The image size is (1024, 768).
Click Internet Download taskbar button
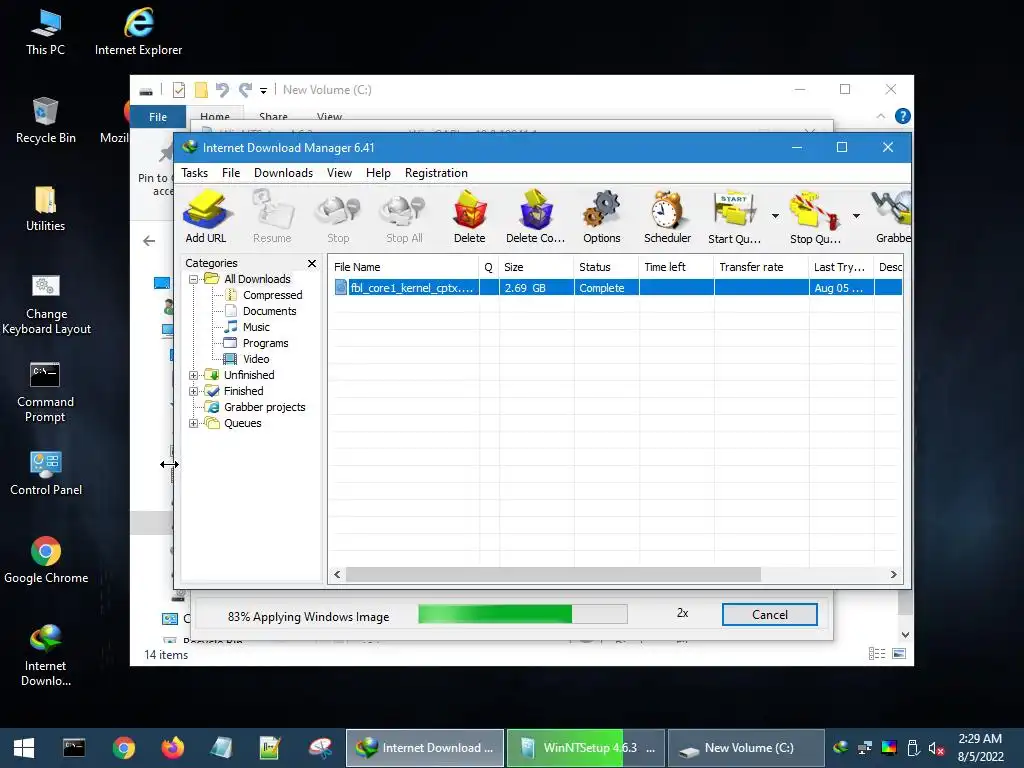[424, 748]
